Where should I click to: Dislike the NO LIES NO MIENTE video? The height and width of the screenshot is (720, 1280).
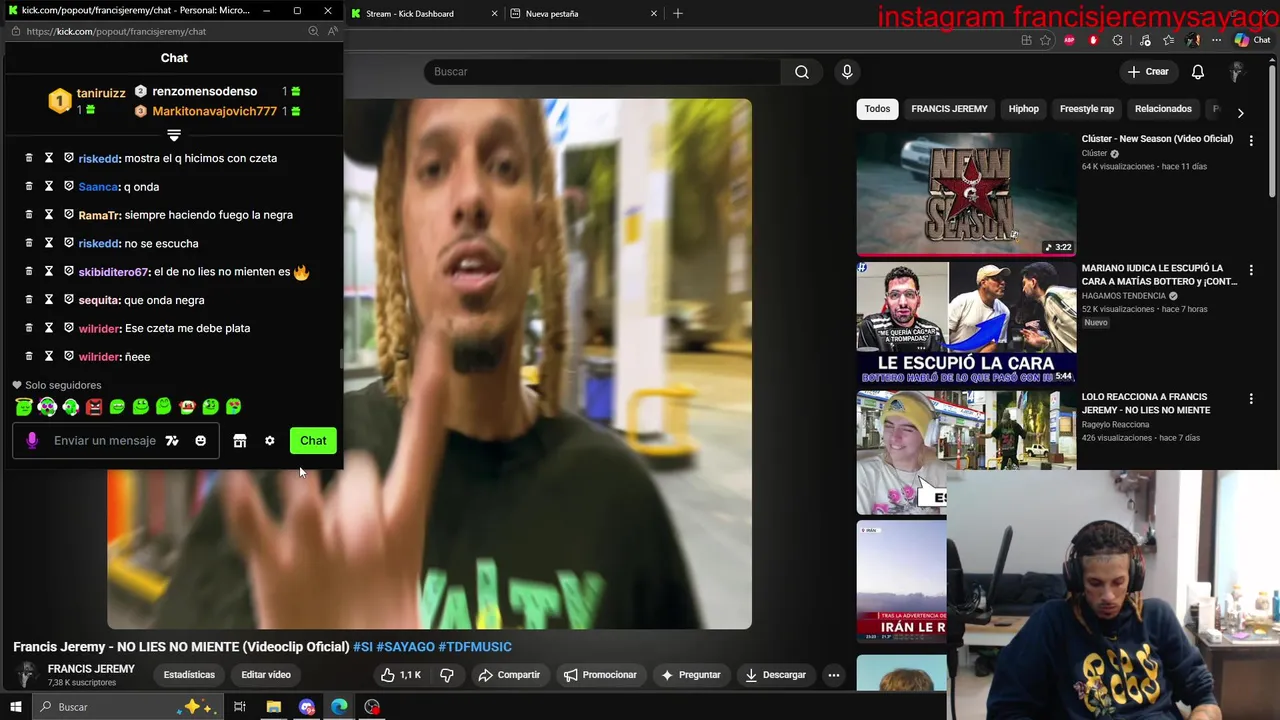click(x=447, y=675)
